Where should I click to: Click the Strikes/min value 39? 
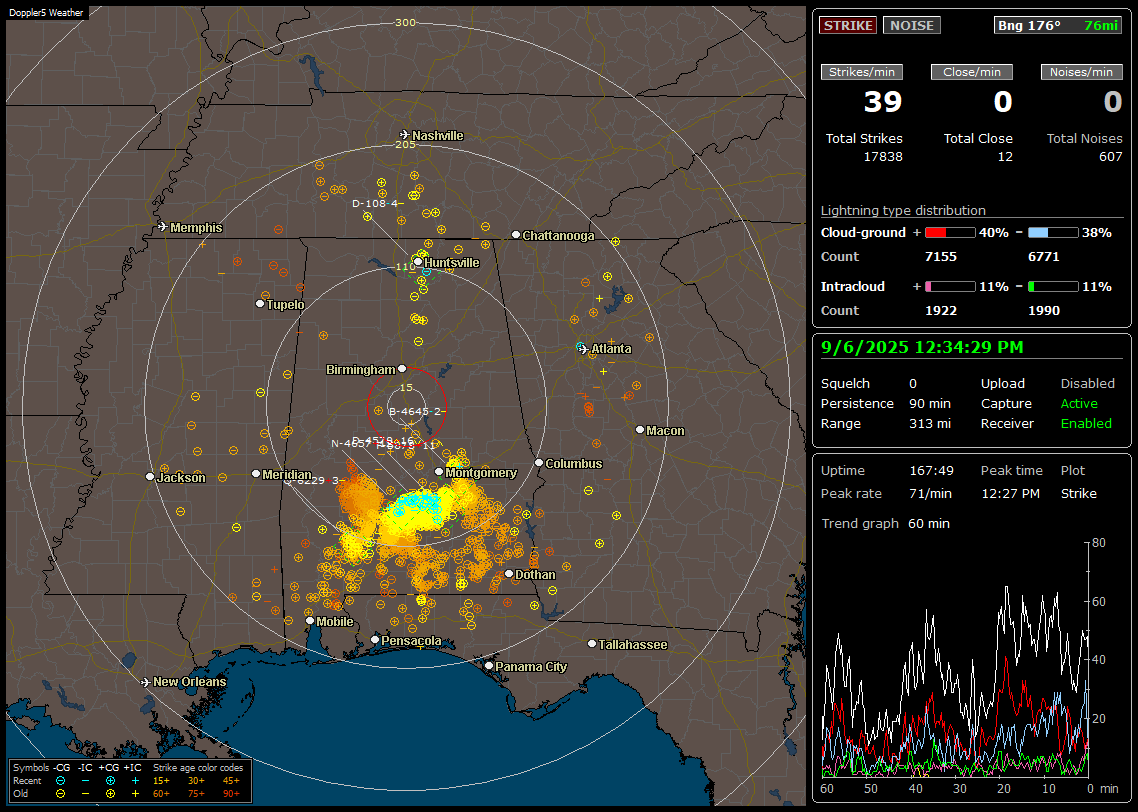pos(883,102)
